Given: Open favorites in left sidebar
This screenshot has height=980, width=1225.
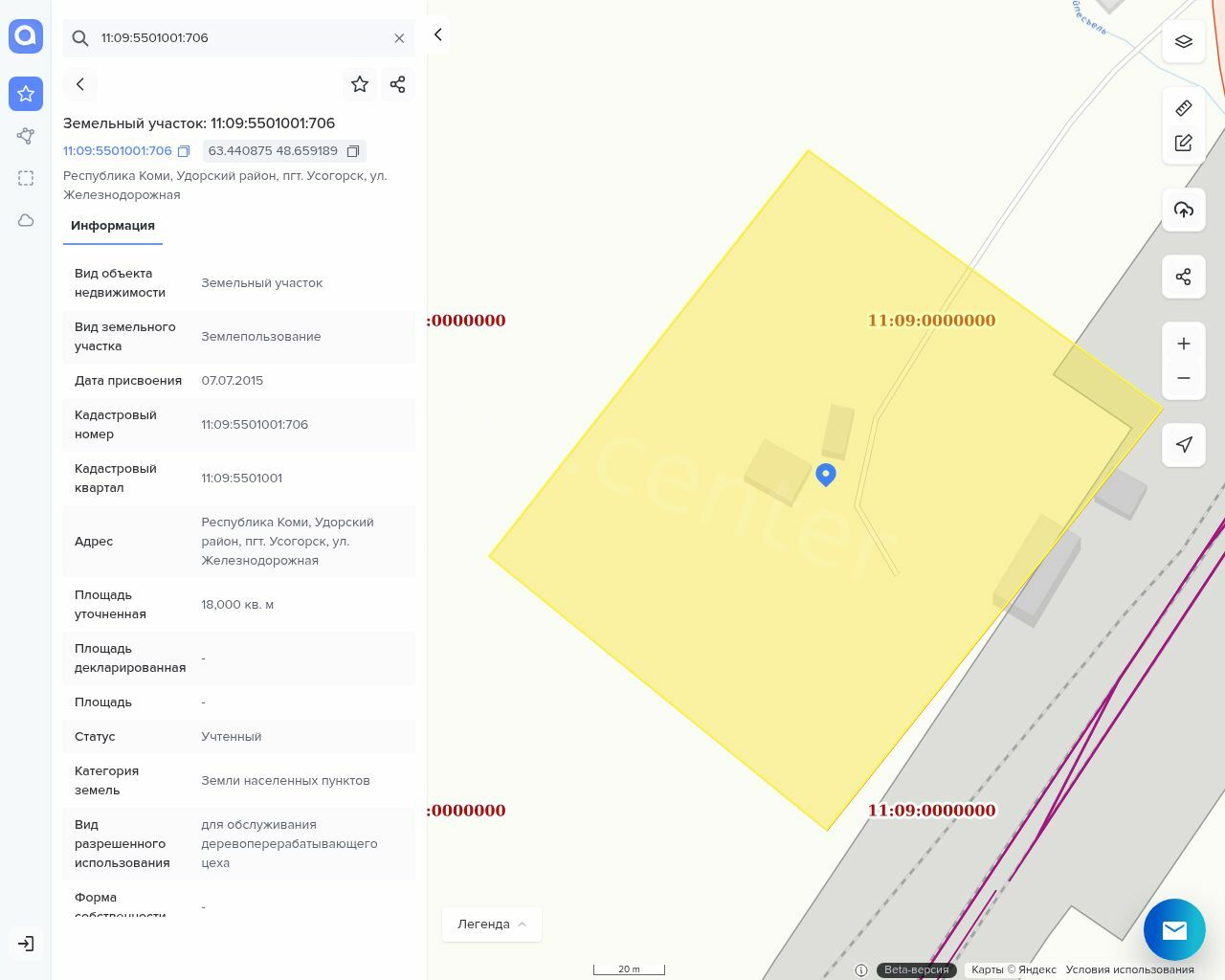Looking at the screenshot, I should (x=26, y=94).
